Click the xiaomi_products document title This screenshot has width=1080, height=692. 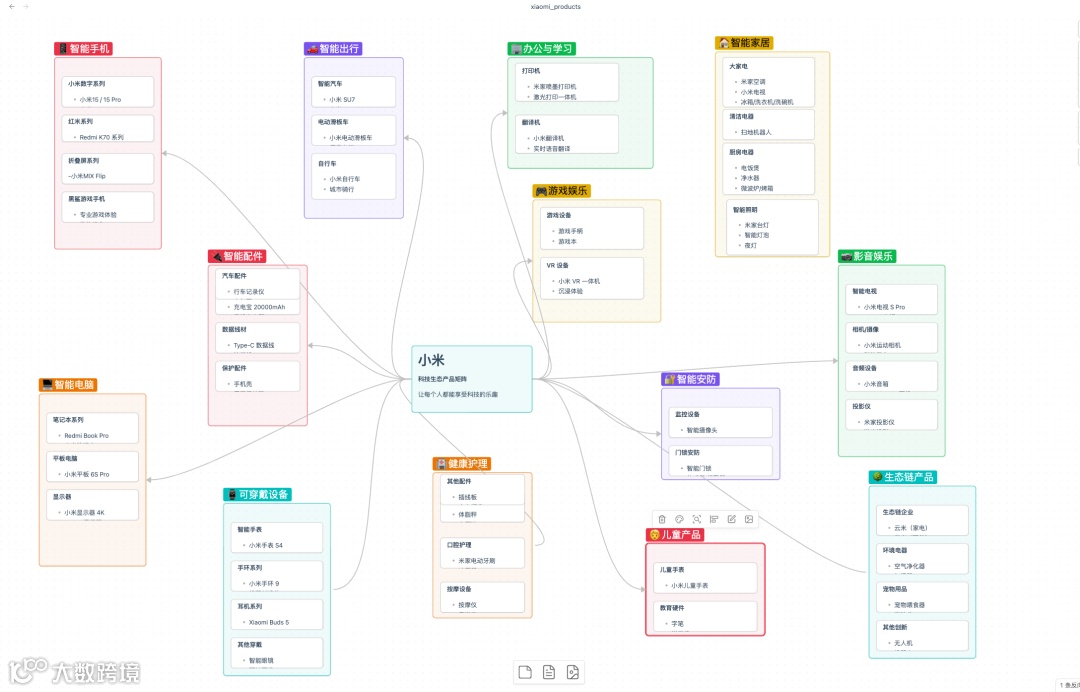555,6
